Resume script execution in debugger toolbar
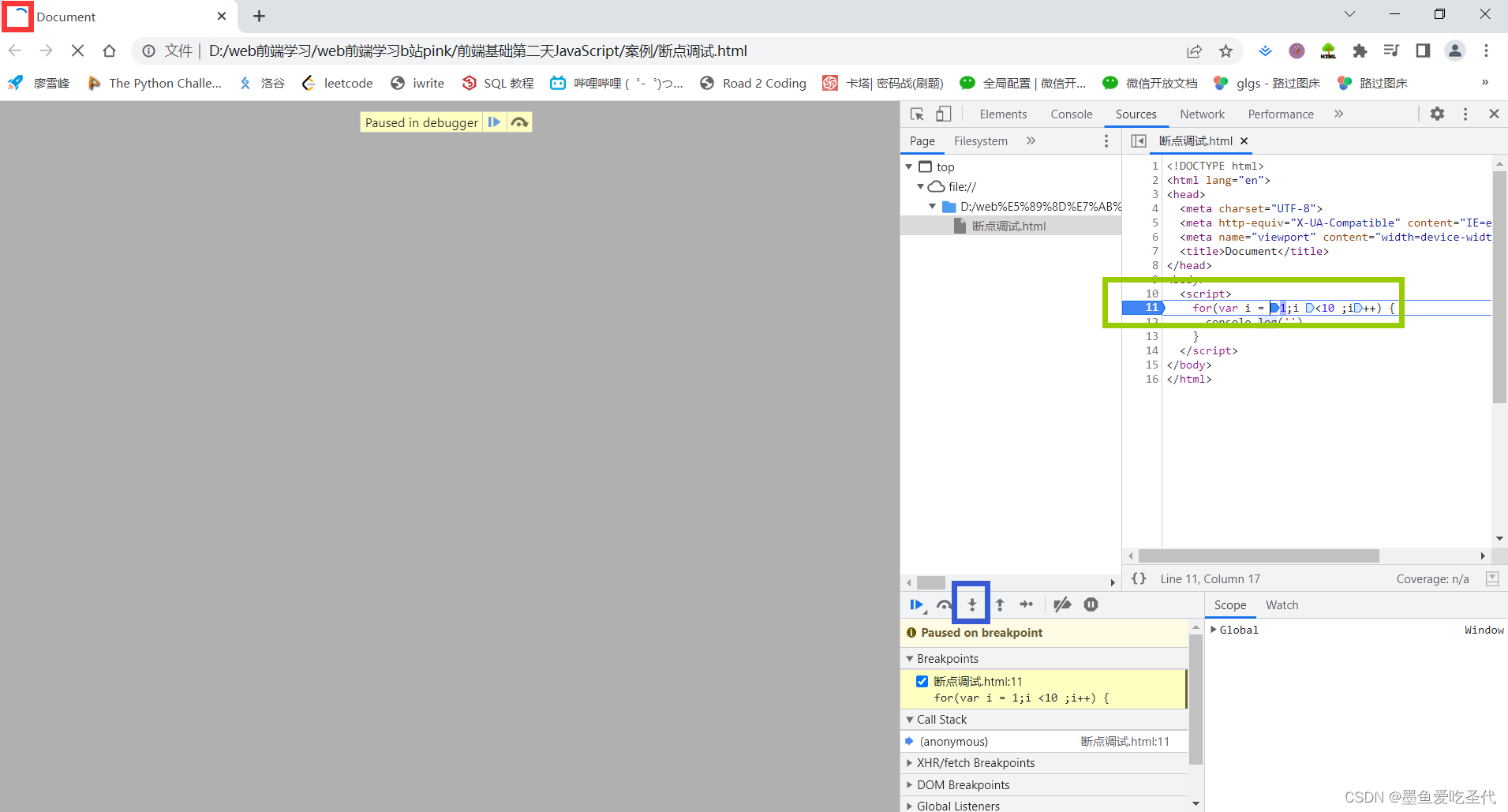This screenshot has height=812, width=1508. (x=916, y=604)
